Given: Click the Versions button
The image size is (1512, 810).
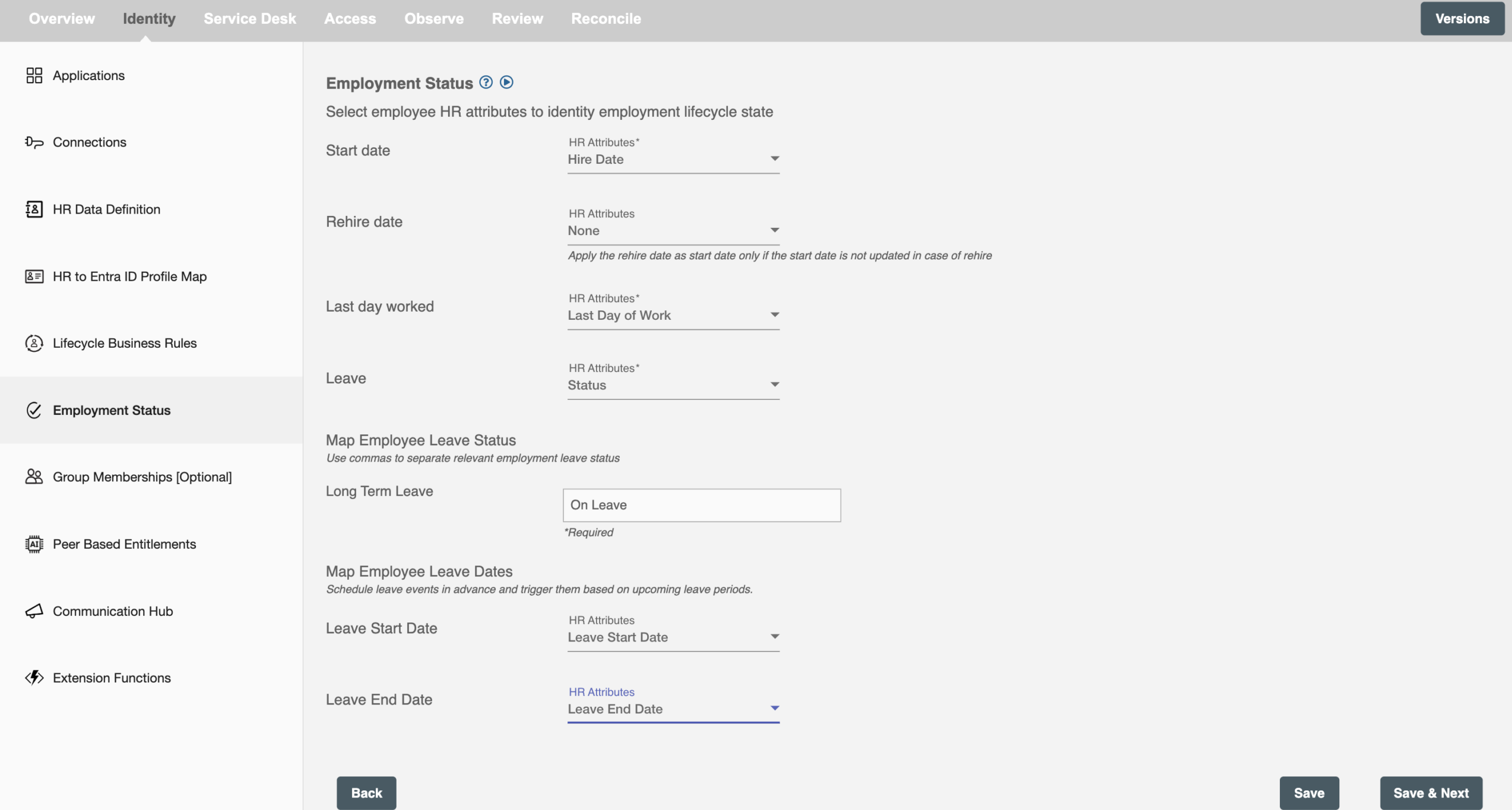Looking at the screenshot, I should point(1462,19).
